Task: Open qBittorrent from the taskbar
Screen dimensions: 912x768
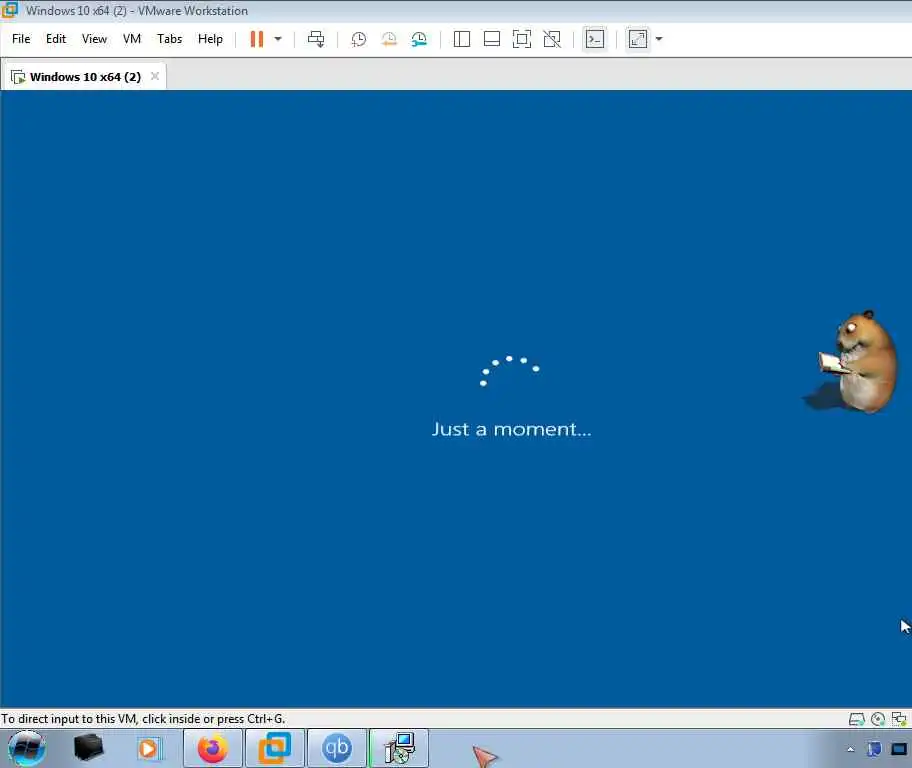Action: [337, 748]
